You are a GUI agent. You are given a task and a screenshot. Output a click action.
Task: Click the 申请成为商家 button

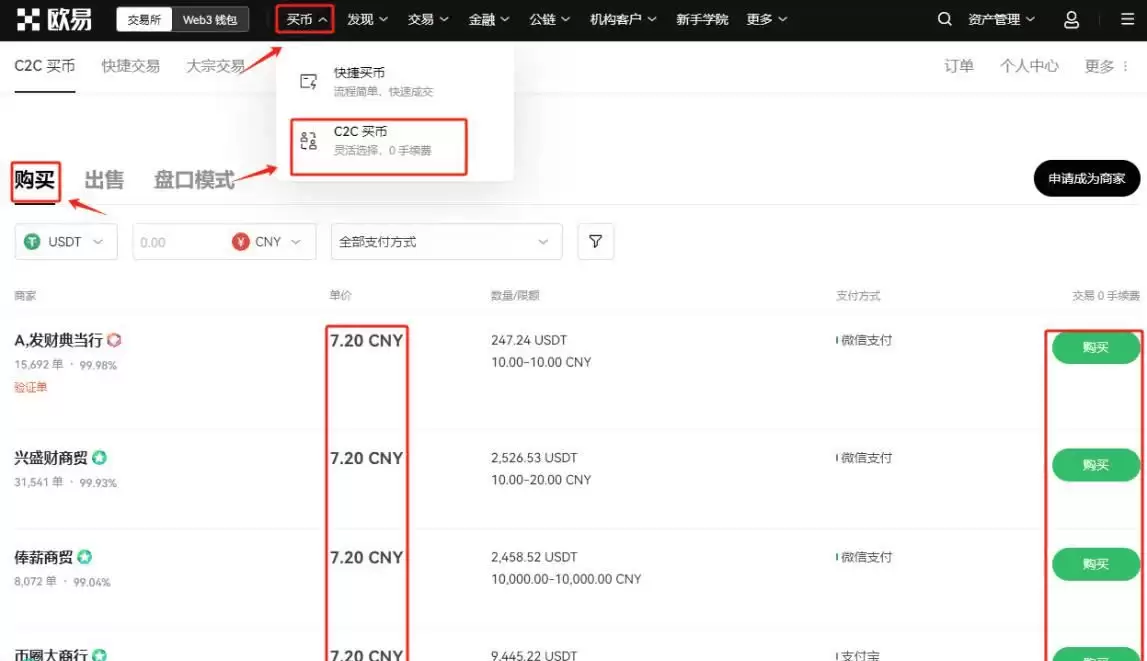coord(1086,179)
